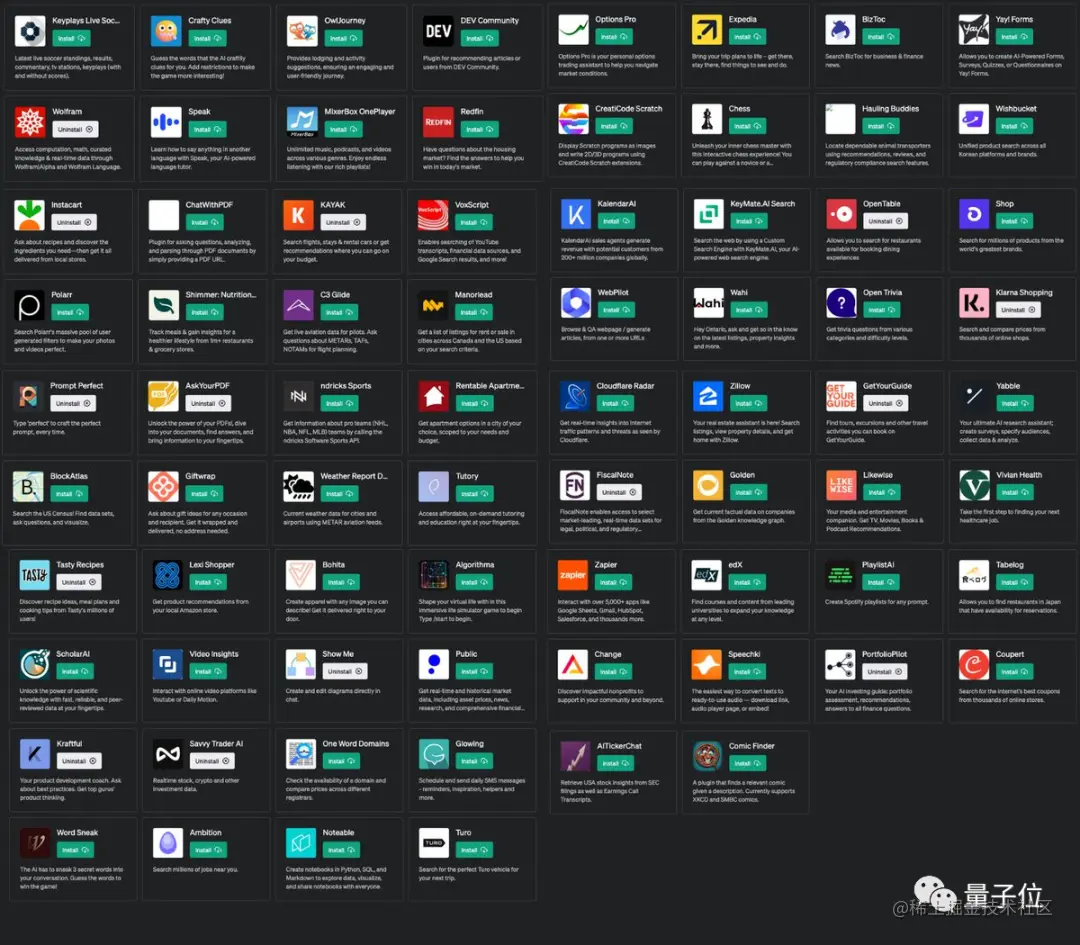Click the edX plugin icon

point(706,575)
